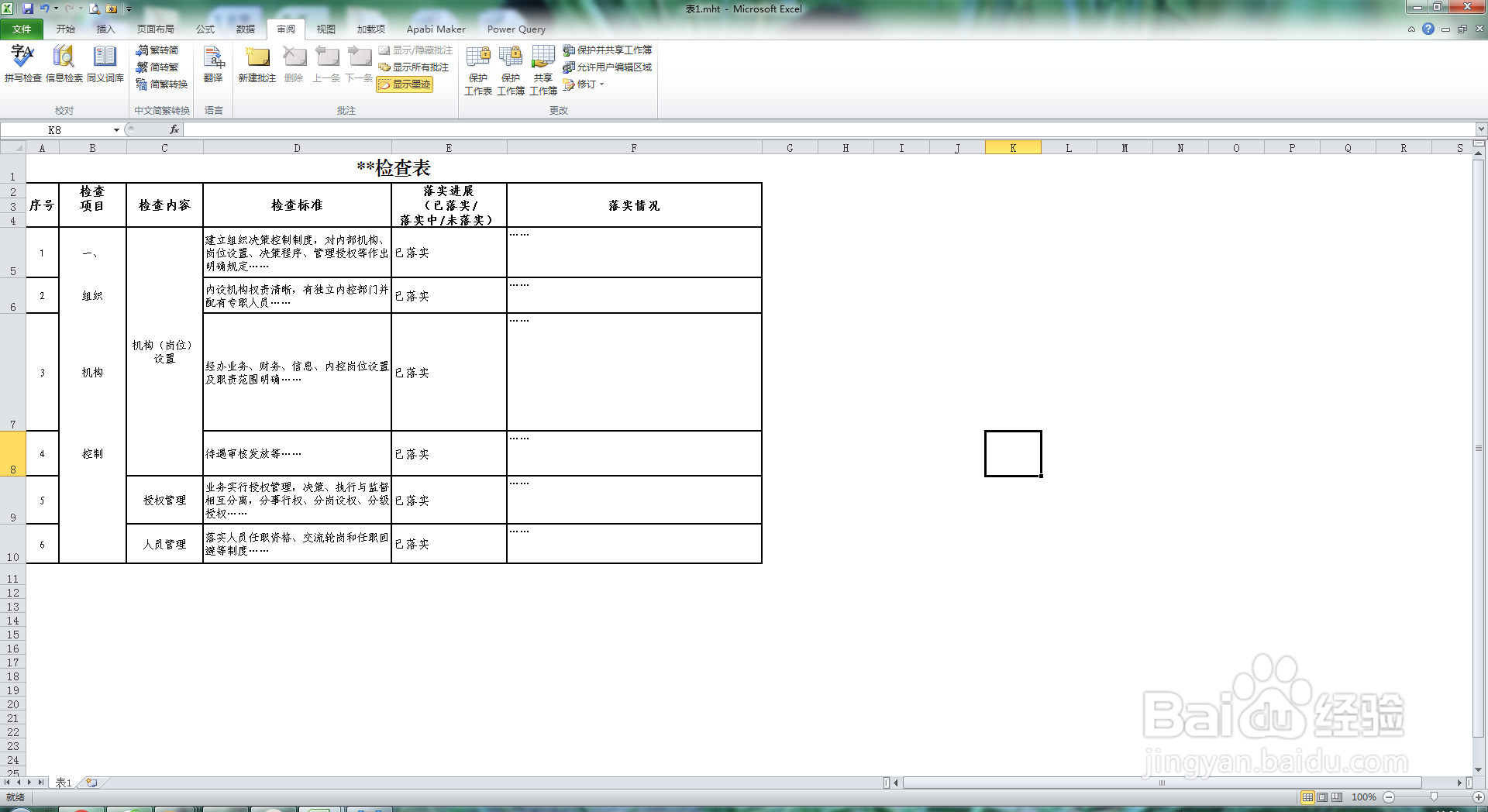Run the 拼写检查 spelling check

click(x=22, y=64)
